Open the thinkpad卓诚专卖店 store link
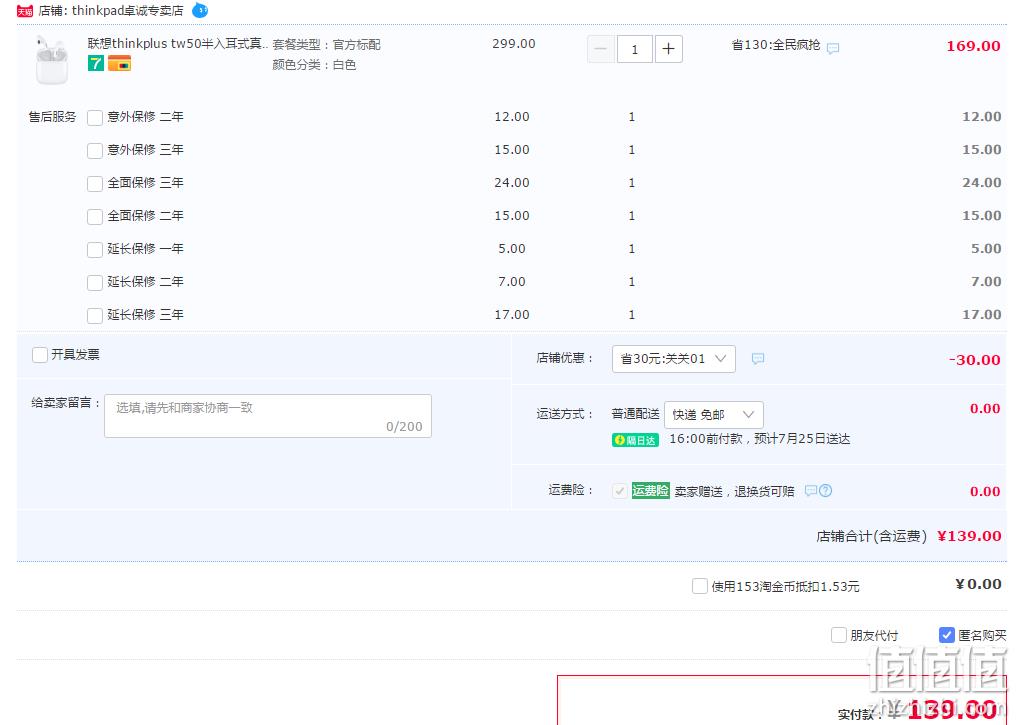The image size is (1017, 725). click(128, 11)
